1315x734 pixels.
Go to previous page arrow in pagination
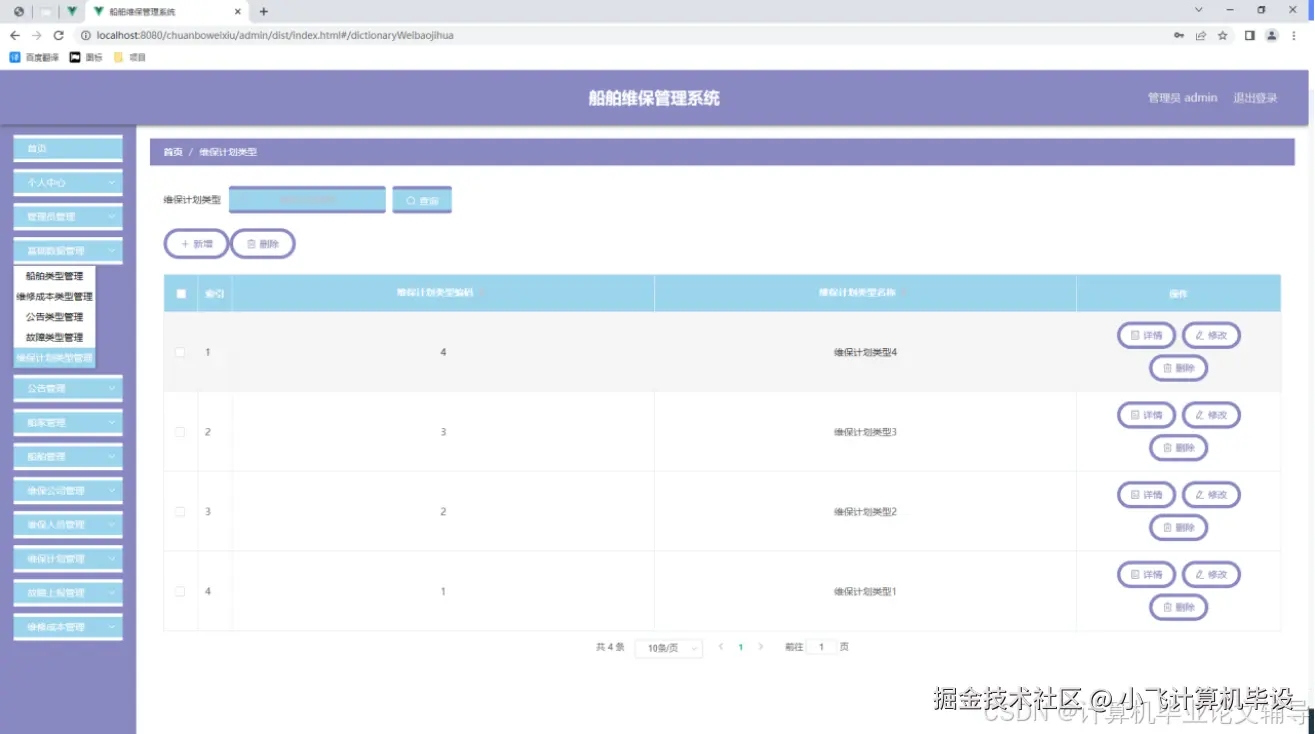pos(721,647)
